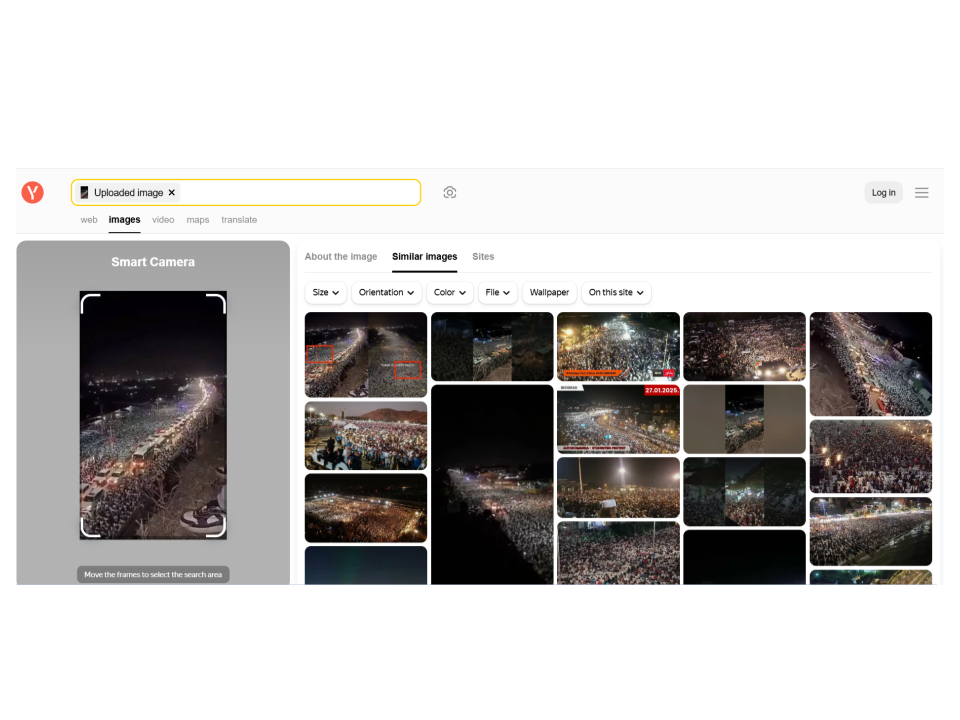Select the Sites tab

pos(483,257)
